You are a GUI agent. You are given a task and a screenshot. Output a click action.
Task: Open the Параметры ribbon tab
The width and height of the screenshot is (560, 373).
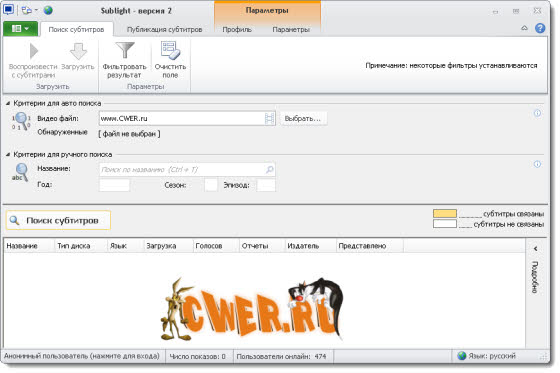[291, 29]
